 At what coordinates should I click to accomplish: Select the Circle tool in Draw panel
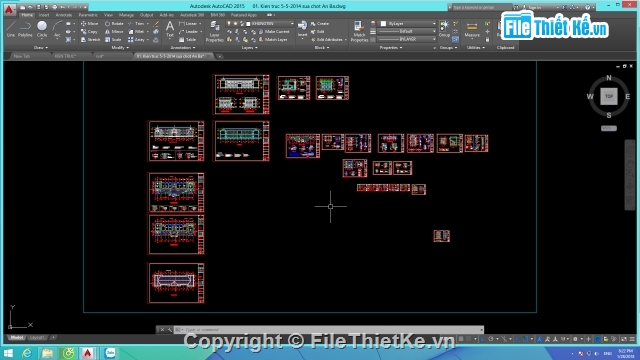pos(42,29)
